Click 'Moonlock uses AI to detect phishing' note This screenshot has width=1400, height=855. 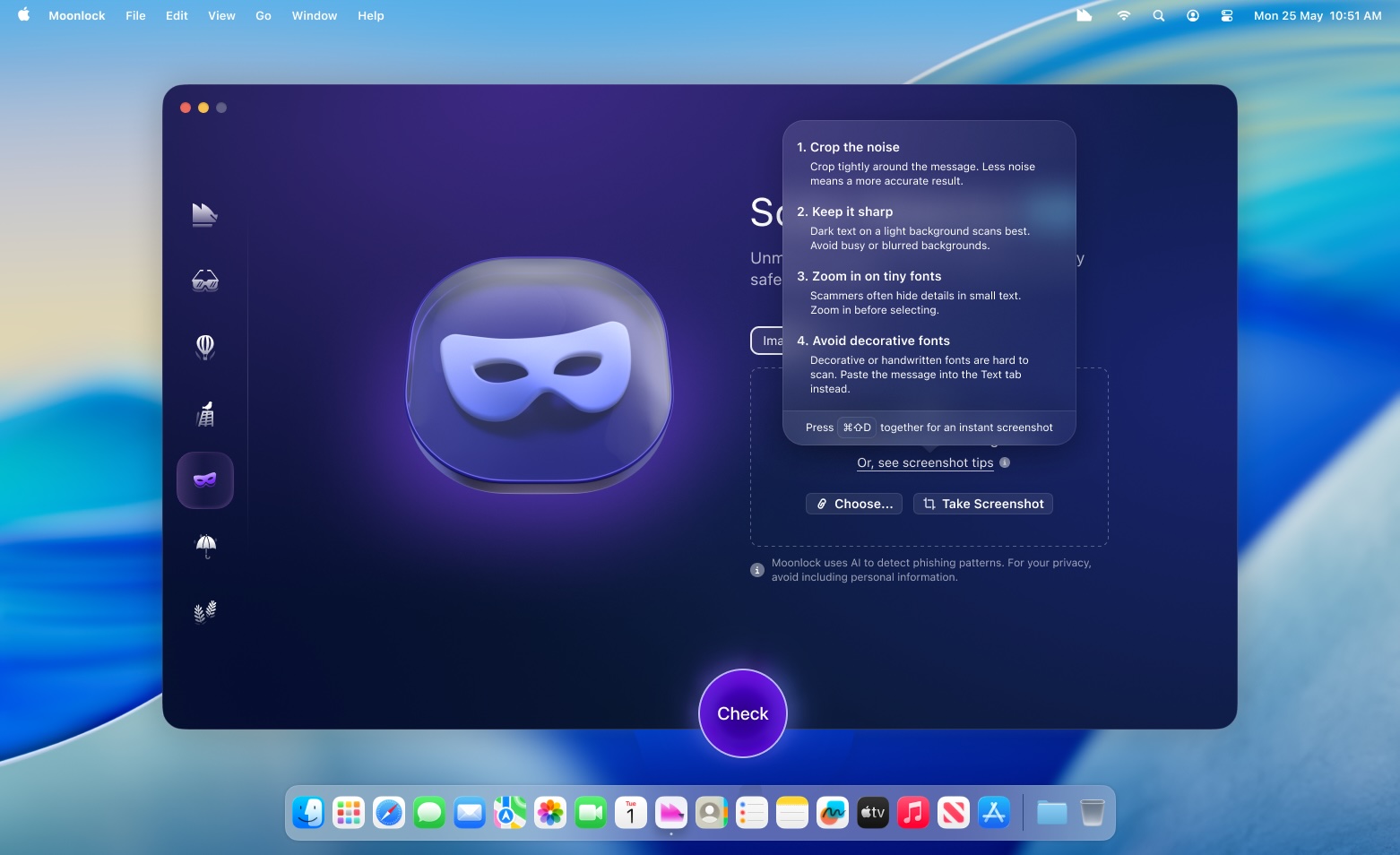931,570
